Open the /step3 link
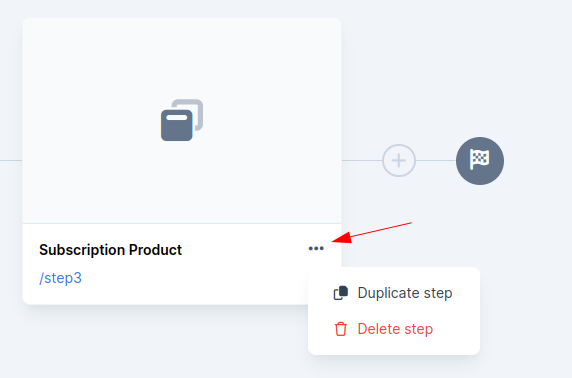The image size is (572, 378). (x=61, y=278)
